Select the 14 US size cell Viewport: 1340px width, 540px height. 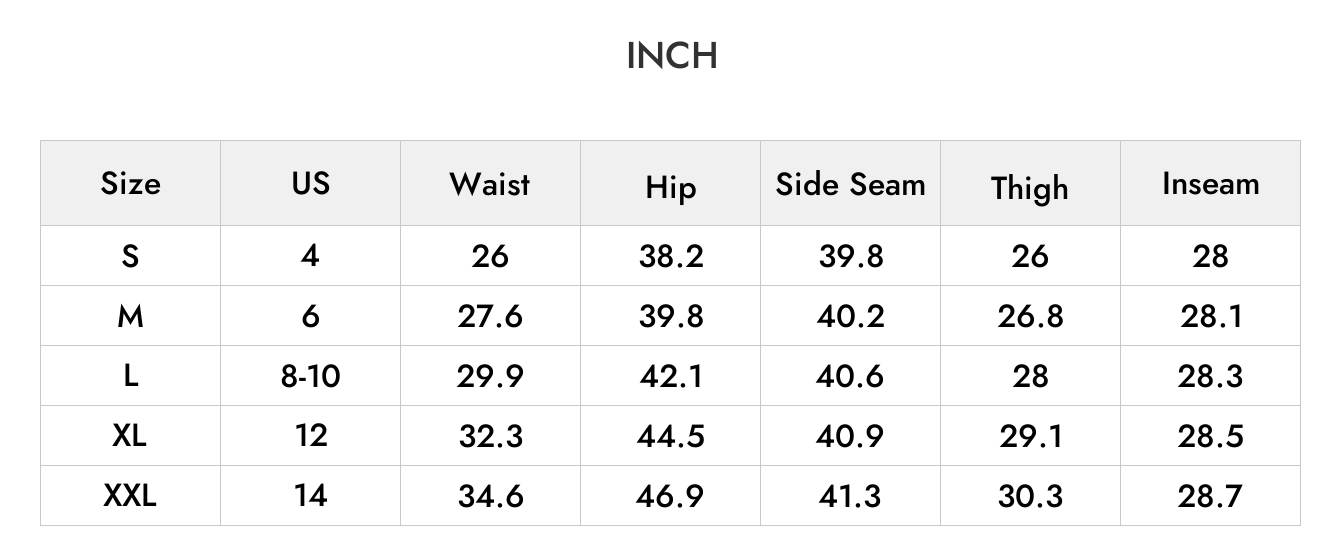tap(311, 495)
